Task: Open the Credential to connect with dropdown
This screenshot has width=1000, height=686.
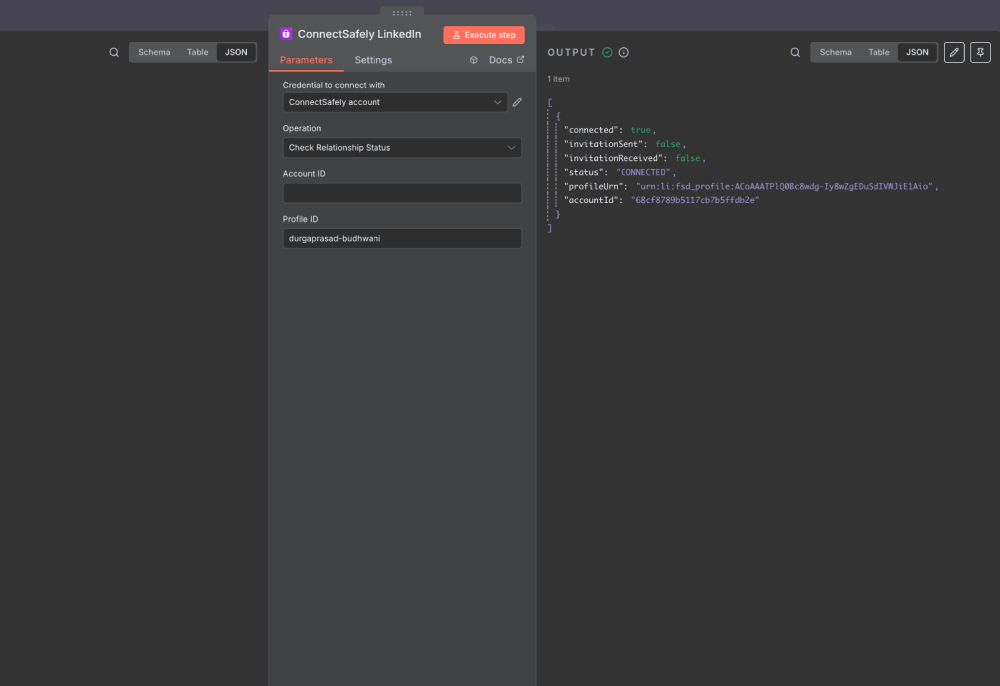Action: point(395,102)
